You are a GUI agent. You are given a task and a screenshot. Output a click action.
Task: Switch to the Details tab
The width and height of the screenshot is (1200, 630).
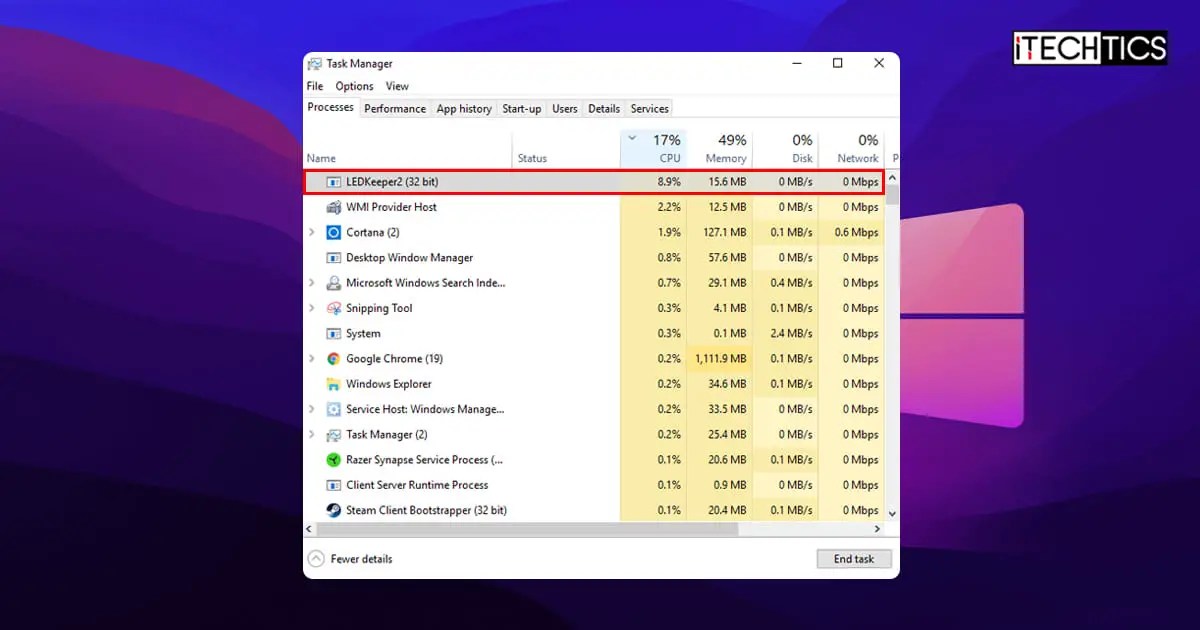604,109
